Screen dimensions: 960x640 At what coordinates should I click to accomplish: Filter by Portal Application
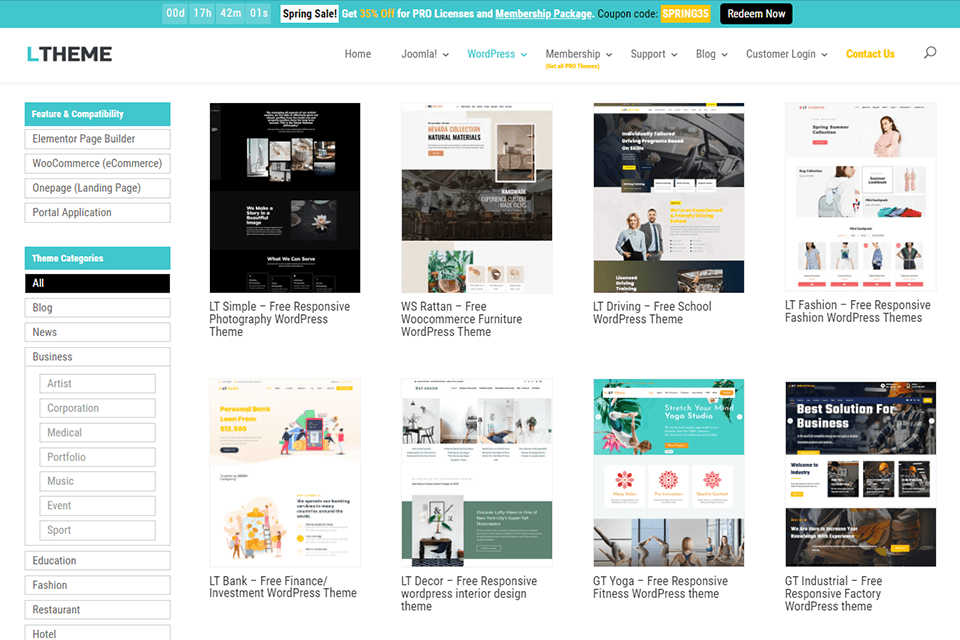(97, 213)
